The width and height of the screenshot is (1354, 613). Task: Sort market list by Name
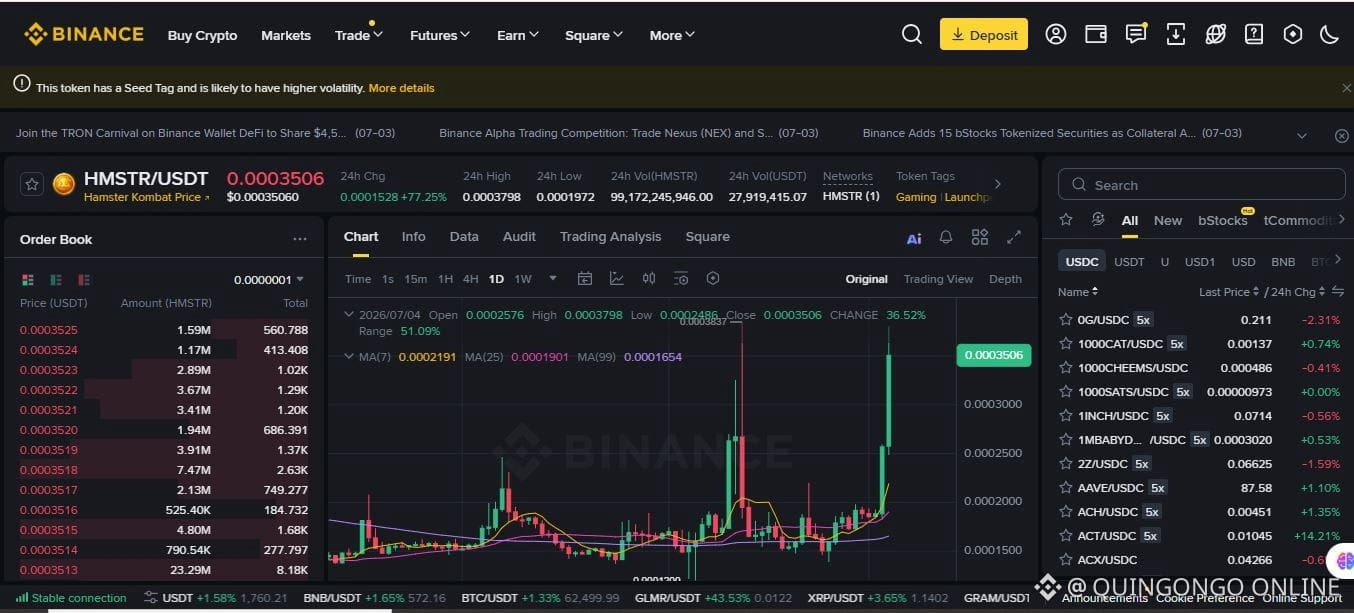coord(1078,292)
